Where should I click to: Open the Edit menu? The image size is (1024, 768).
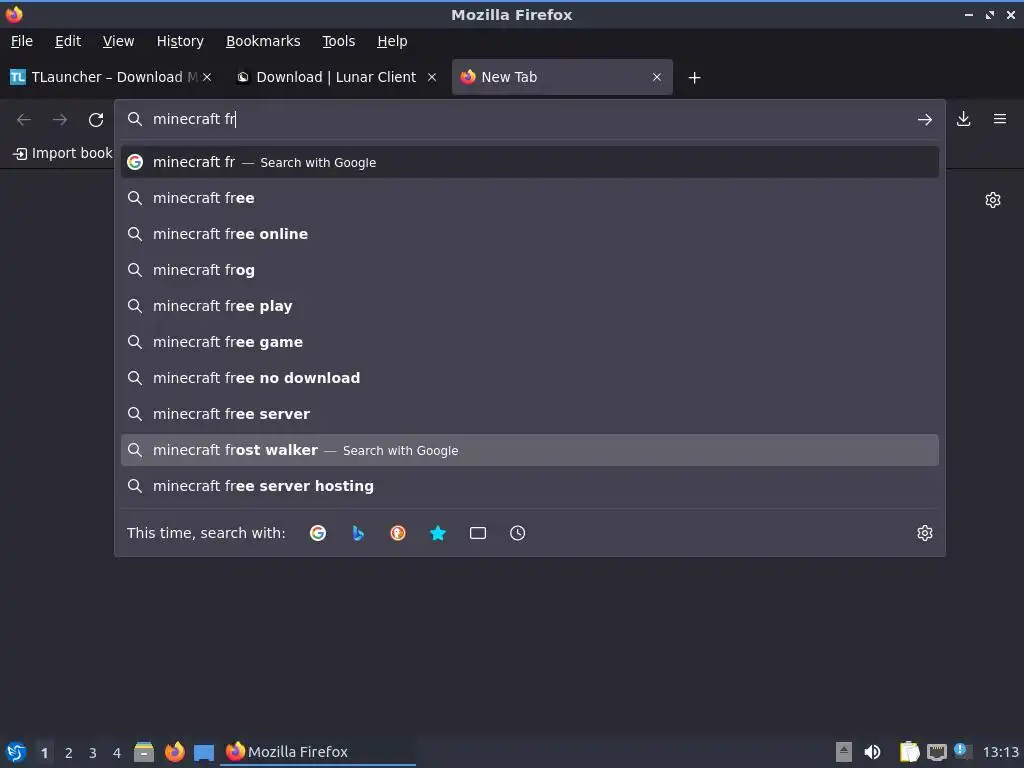tap(68, 41)
